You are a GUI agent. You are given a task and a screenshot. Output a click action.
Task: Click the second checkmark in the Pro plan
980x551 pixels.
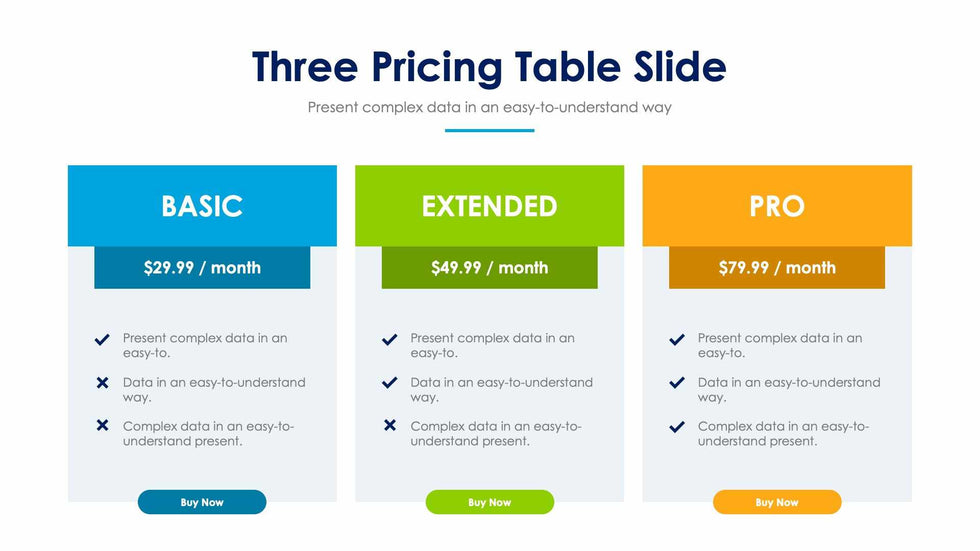[x=677, y=383]
